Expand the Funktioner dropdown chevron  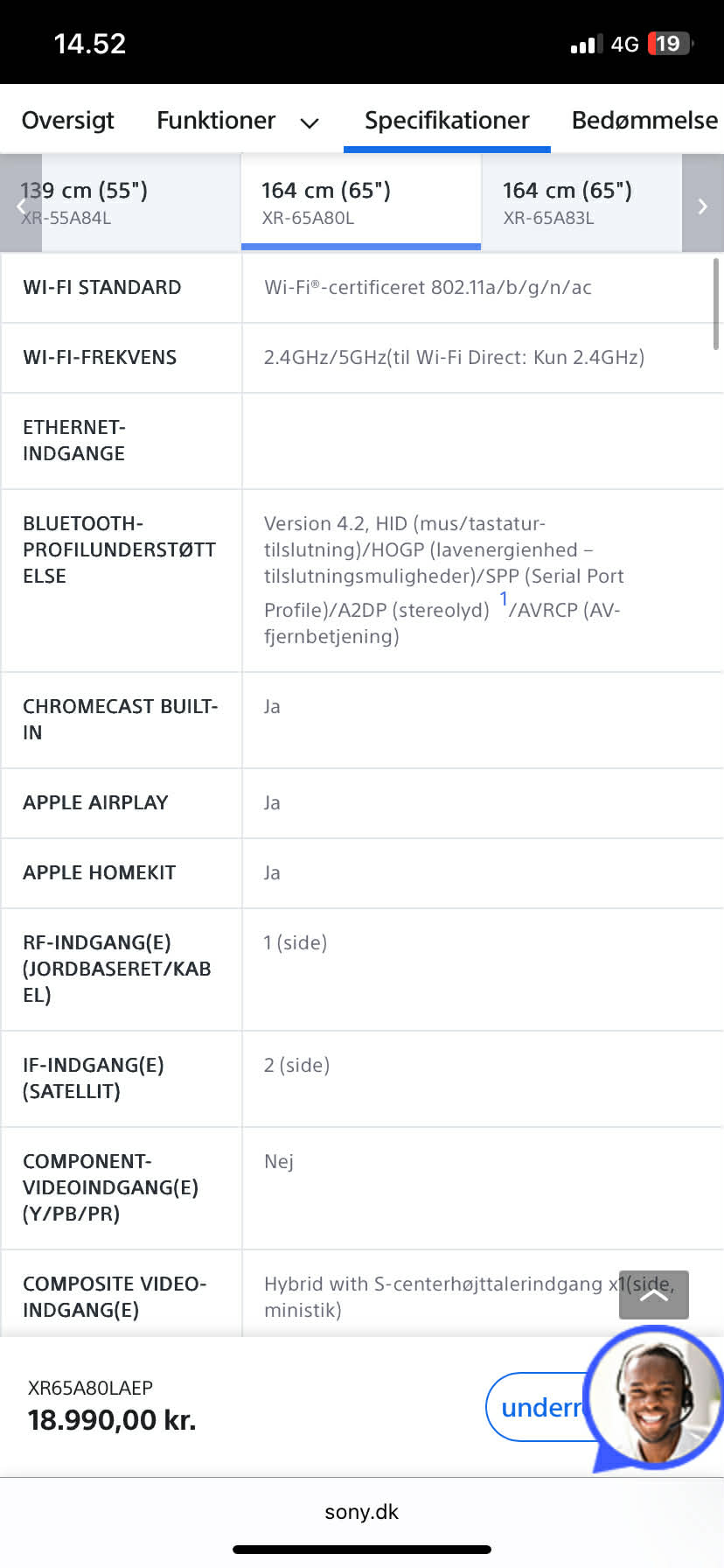click(310, 122)
